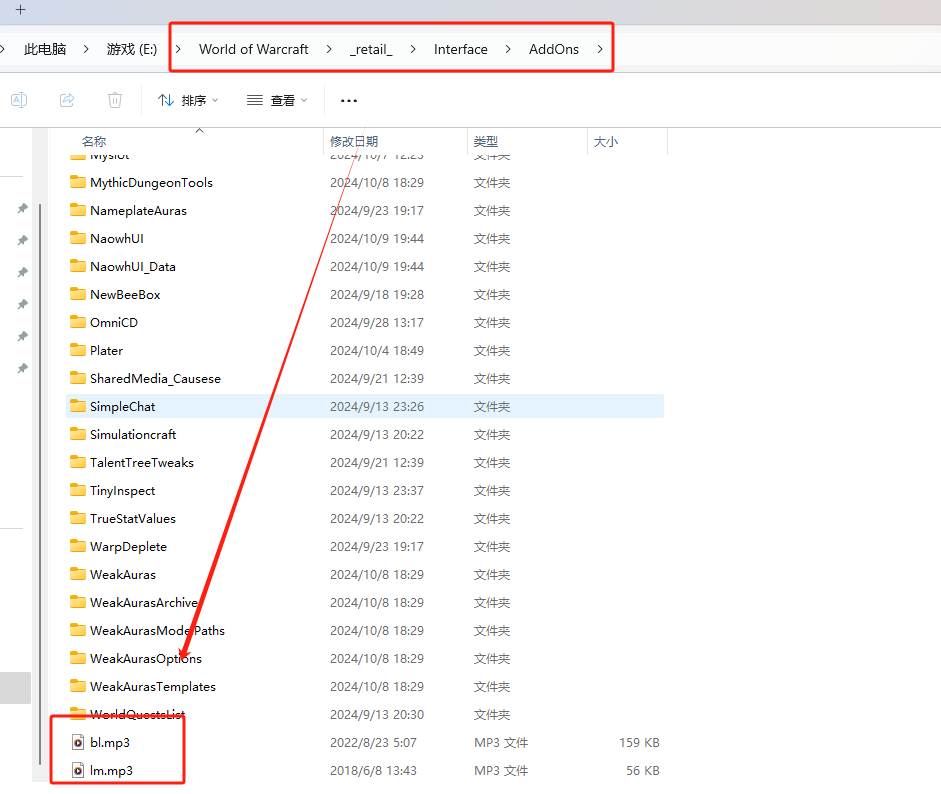Click the new tab plus button
Viewport: 941px width, 794px height.
[20, 10]
